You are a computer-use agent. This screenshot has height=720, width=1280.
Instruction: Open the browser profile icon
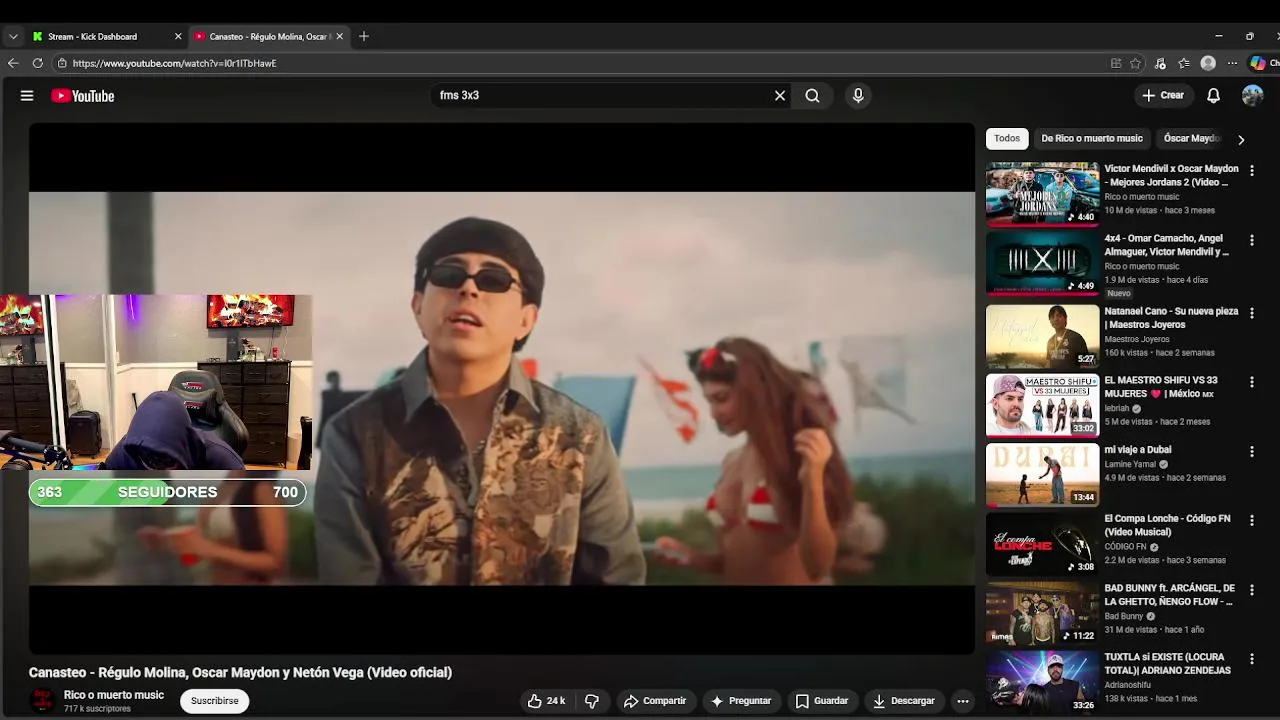[x=1208, y=63]
